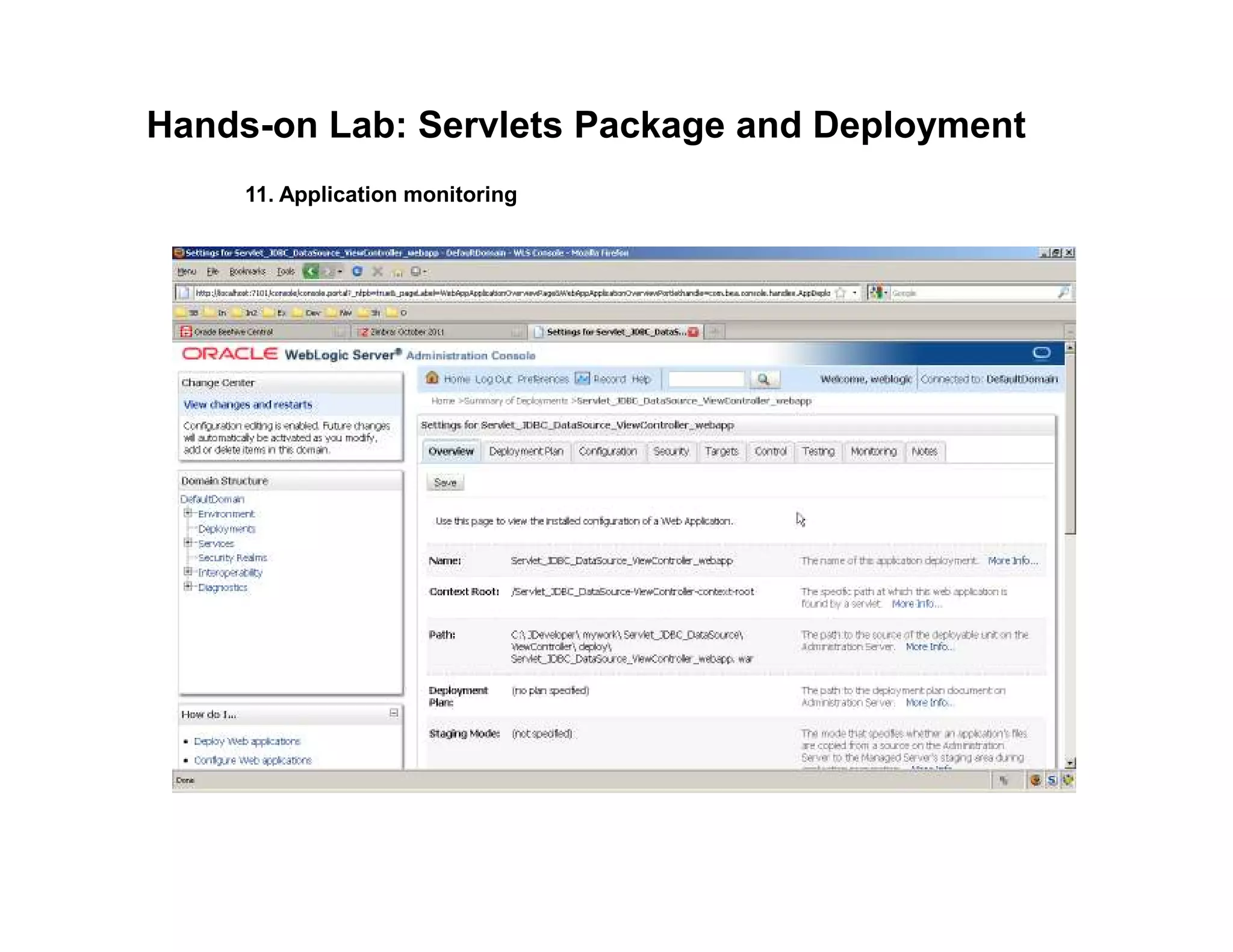
Task: Open console Preferences
Action: pos(542,379)
